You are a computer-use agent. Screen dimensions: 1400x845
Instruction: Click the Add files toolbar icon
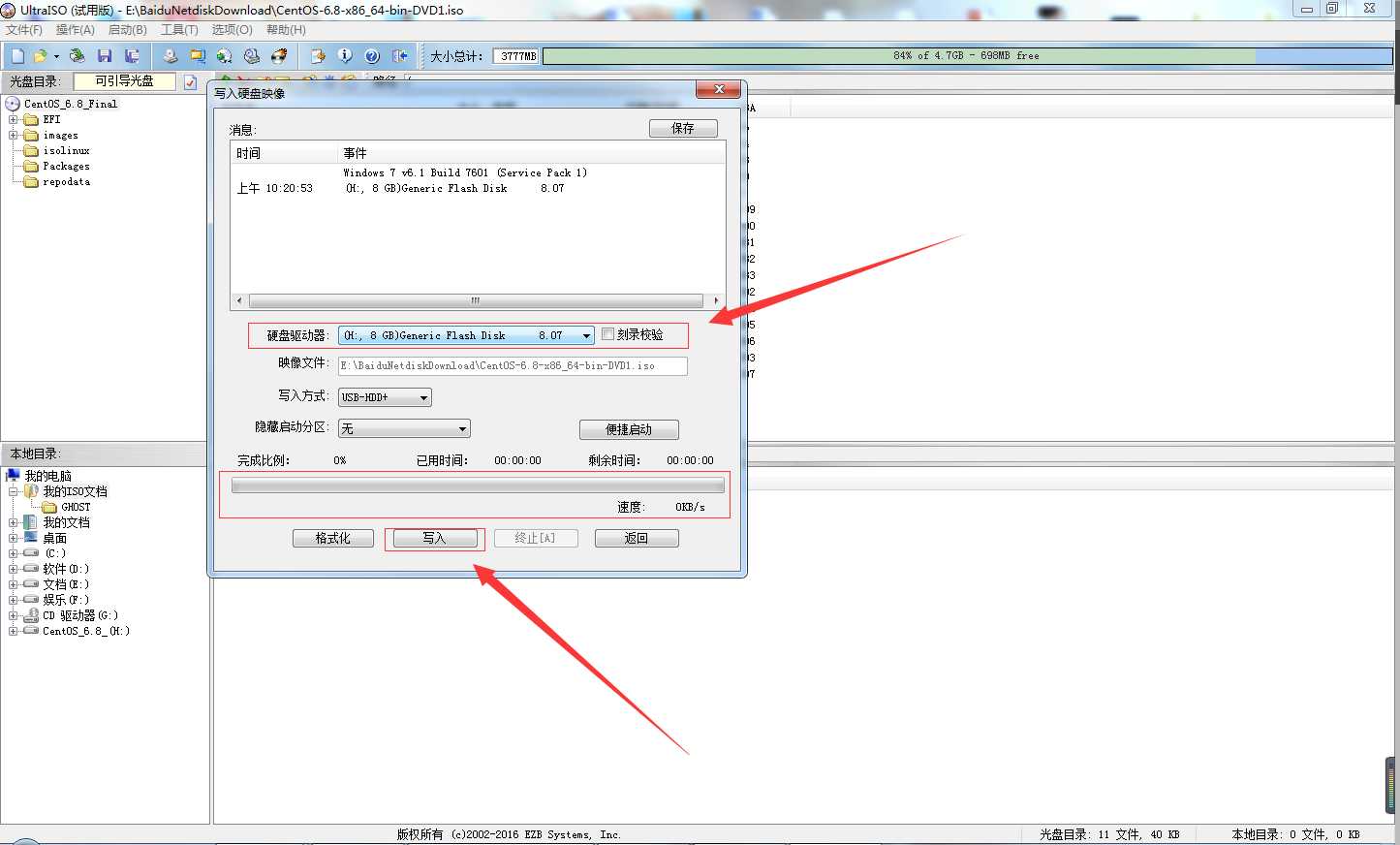(x=317, y=56)
